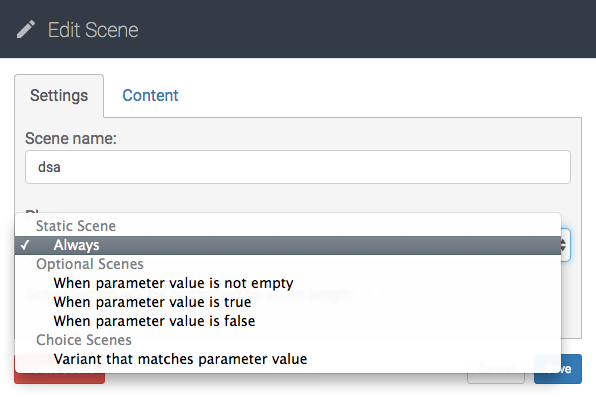This screenshot has height=398, width=596.
Task: Click the pencil edit icon
Action: coord(26,30)
